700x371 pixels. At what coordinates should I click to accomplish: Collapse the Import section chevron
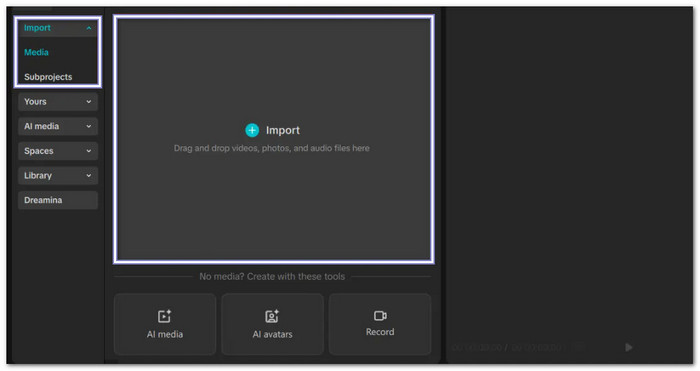(89, 28)
